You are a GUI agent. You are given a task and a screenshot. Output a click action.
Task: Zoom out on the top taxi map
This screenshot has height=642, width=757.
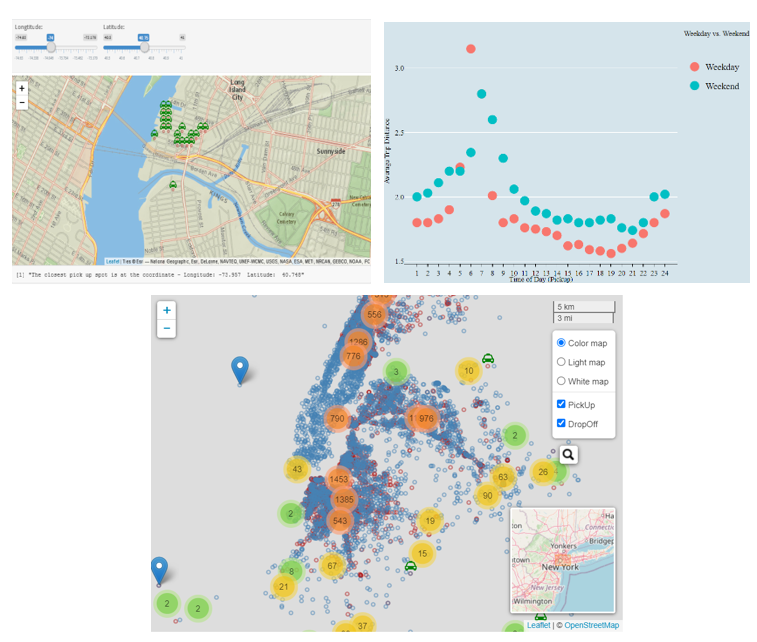pyautogui.click(x=22, y=102)
